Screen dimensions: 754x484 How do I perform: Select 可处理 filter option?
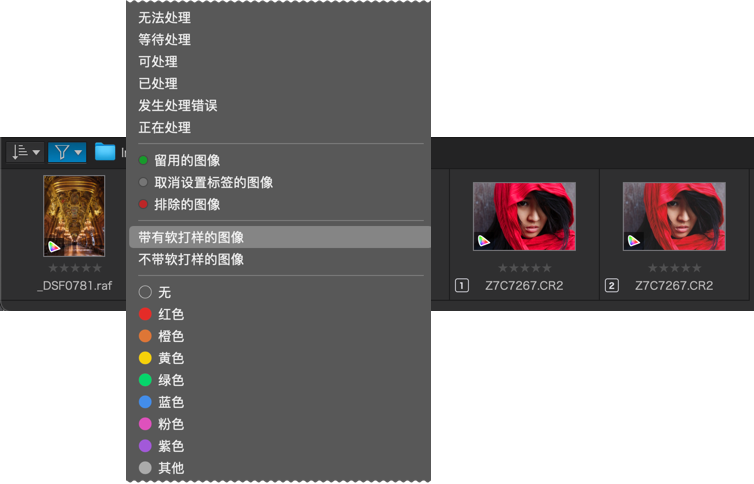[x=280, y=62]
